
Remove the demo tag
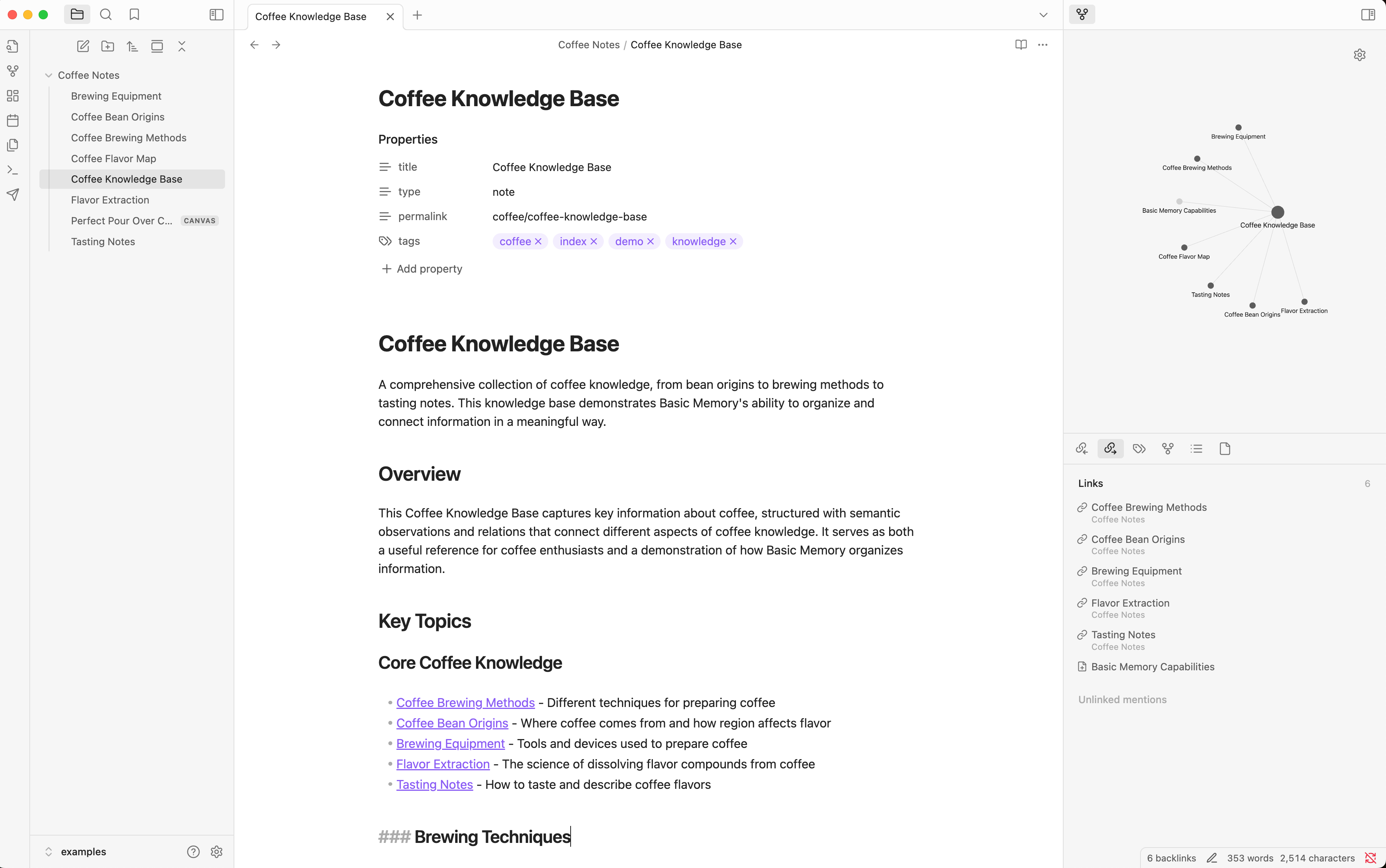[650, 242]
